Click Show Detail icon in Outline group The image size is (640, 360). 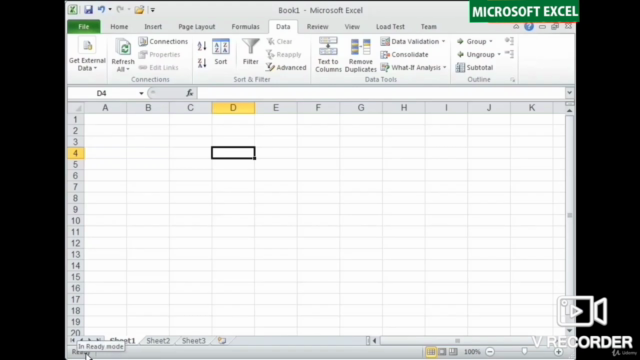pyautogui.click(x=509, y=41)
